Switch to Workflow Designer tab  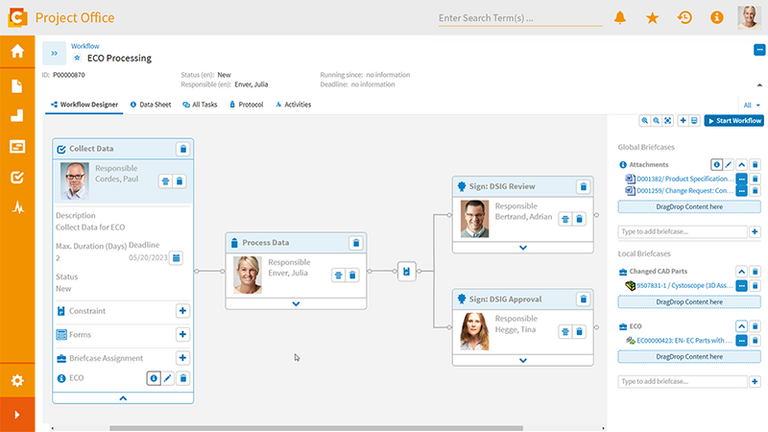coord(84,104)
